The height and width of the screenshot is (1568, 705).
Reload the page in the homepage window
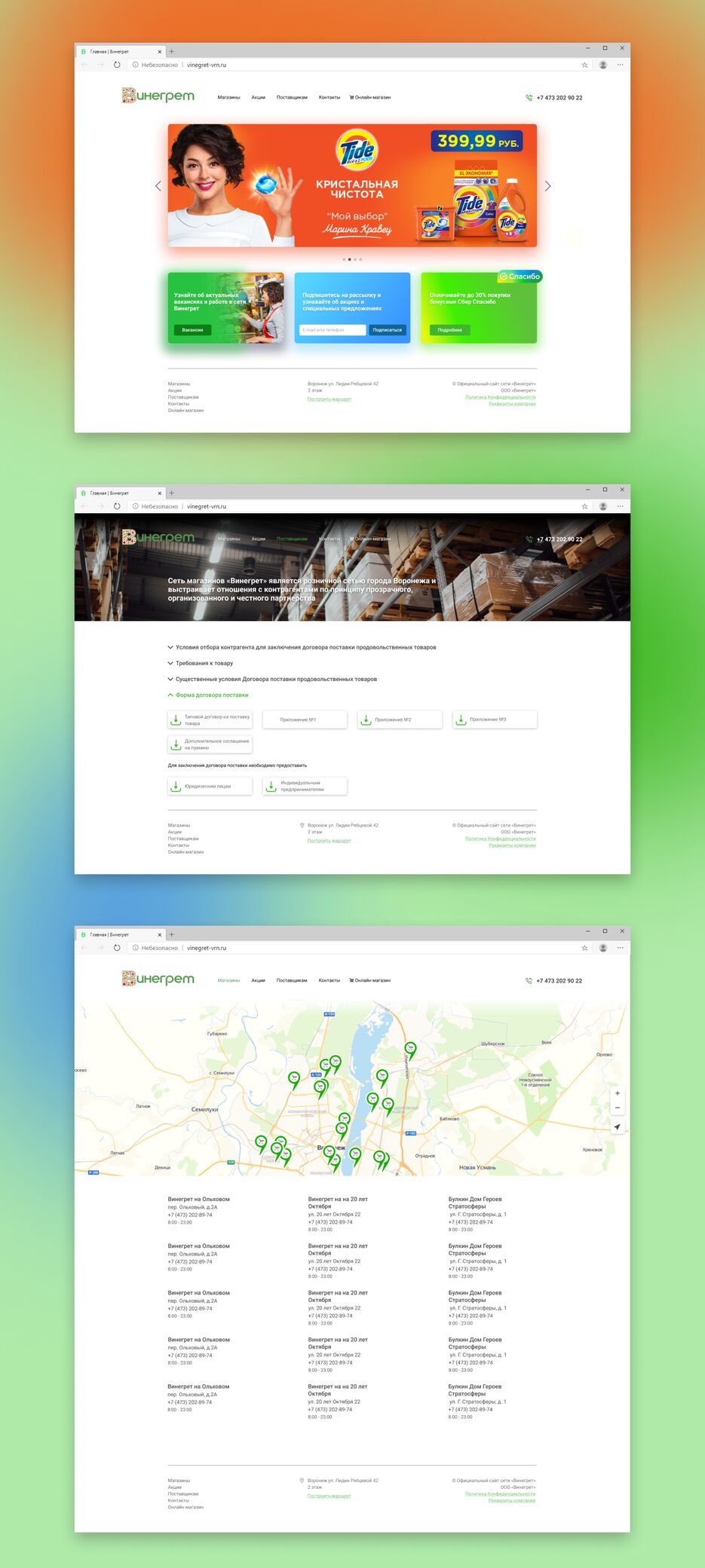(x=117, y=65)
